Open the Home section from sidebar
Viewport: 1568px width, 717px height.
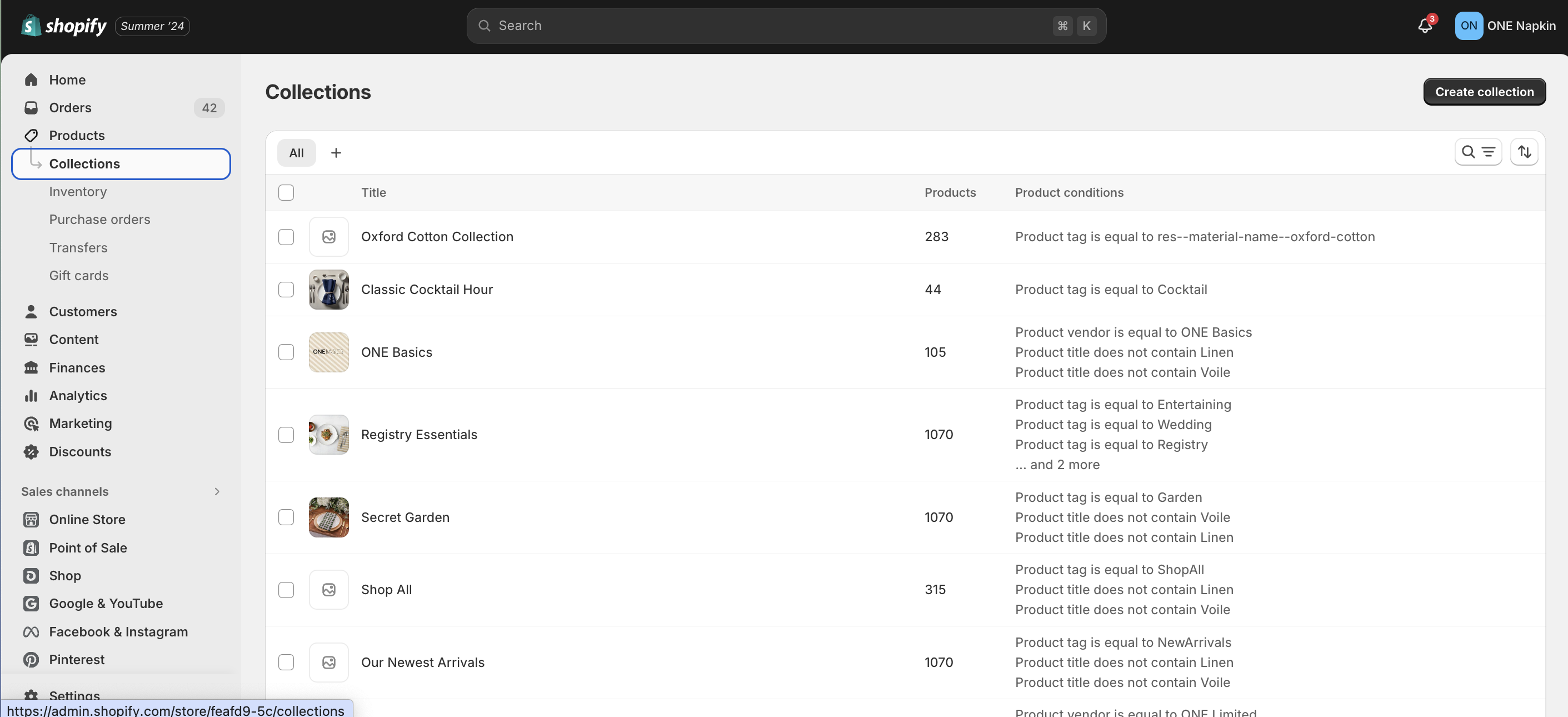[x=67, y=79]
